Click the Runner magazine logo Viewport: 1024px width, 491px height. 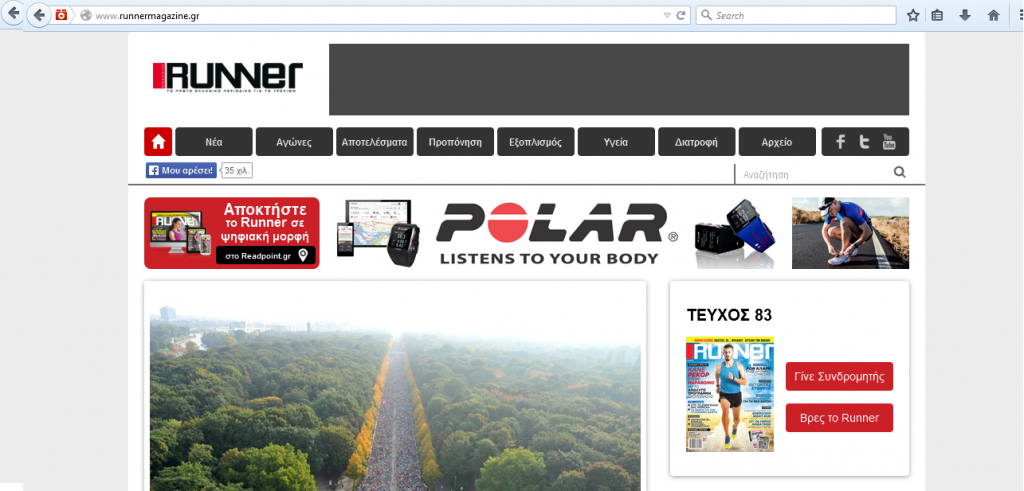(228, 77)
